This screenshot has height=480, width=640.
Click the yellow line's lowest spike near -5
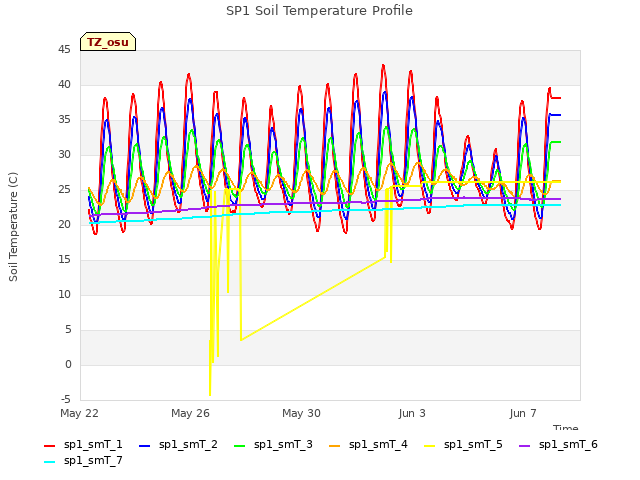(x=210, y=394)
